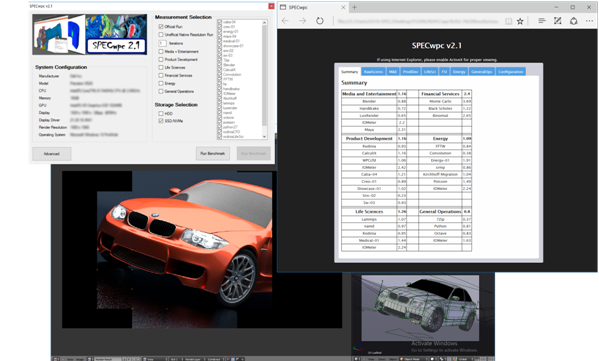Add page to favorites star
Image resolution: width=599 pixels, height=361 pixels.
[520, 21]
